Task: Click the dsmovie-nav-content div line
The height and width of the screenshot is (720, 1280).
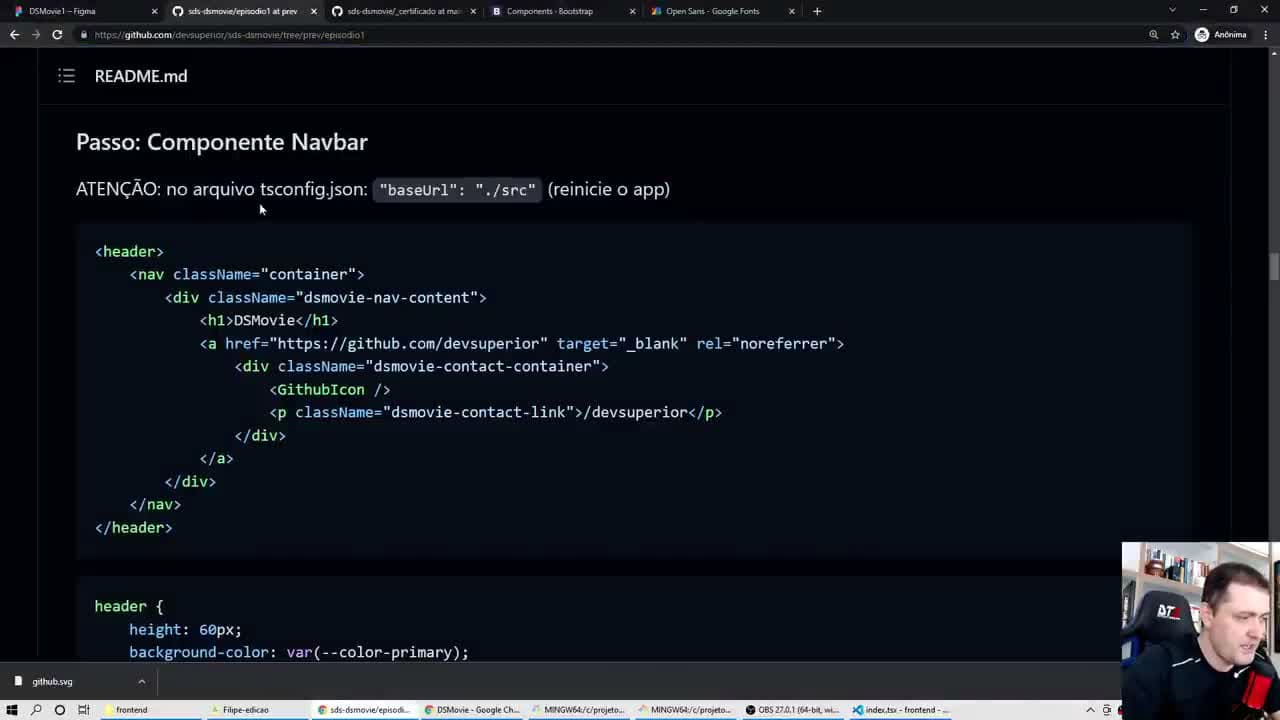Action: (326, 297)
